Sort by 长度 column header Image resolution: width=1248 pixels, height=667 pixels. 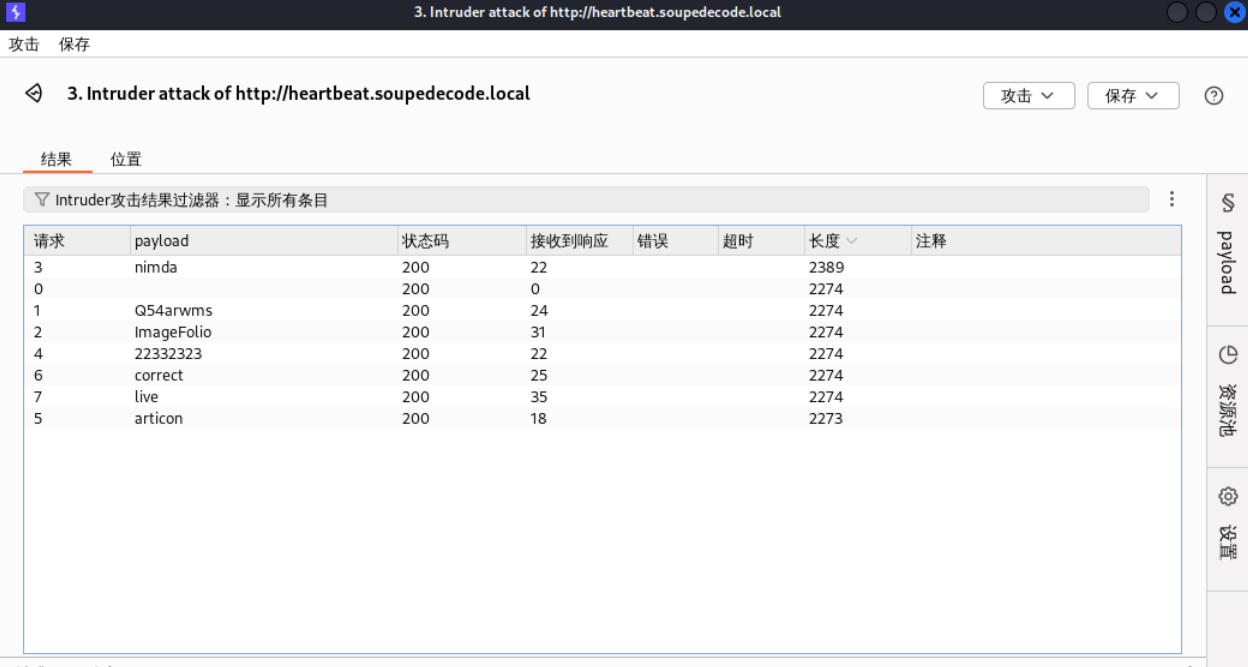click(x=825, y=241)
